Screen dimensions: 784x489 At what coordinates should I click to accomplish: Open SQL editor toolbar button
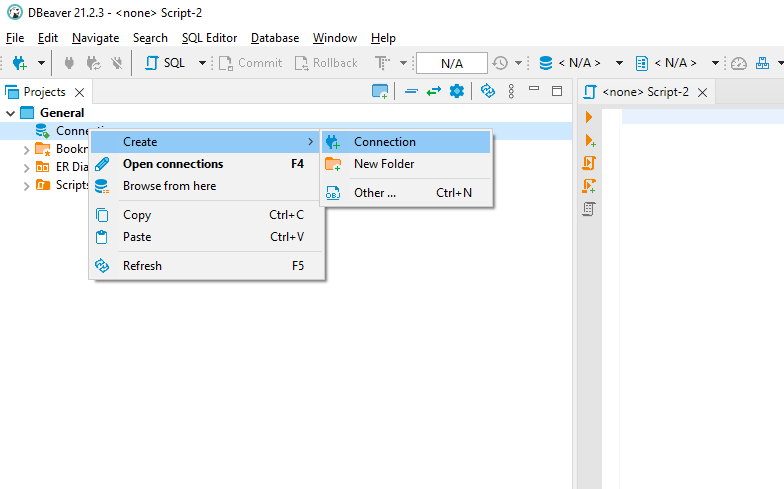(x=165, y=63)
